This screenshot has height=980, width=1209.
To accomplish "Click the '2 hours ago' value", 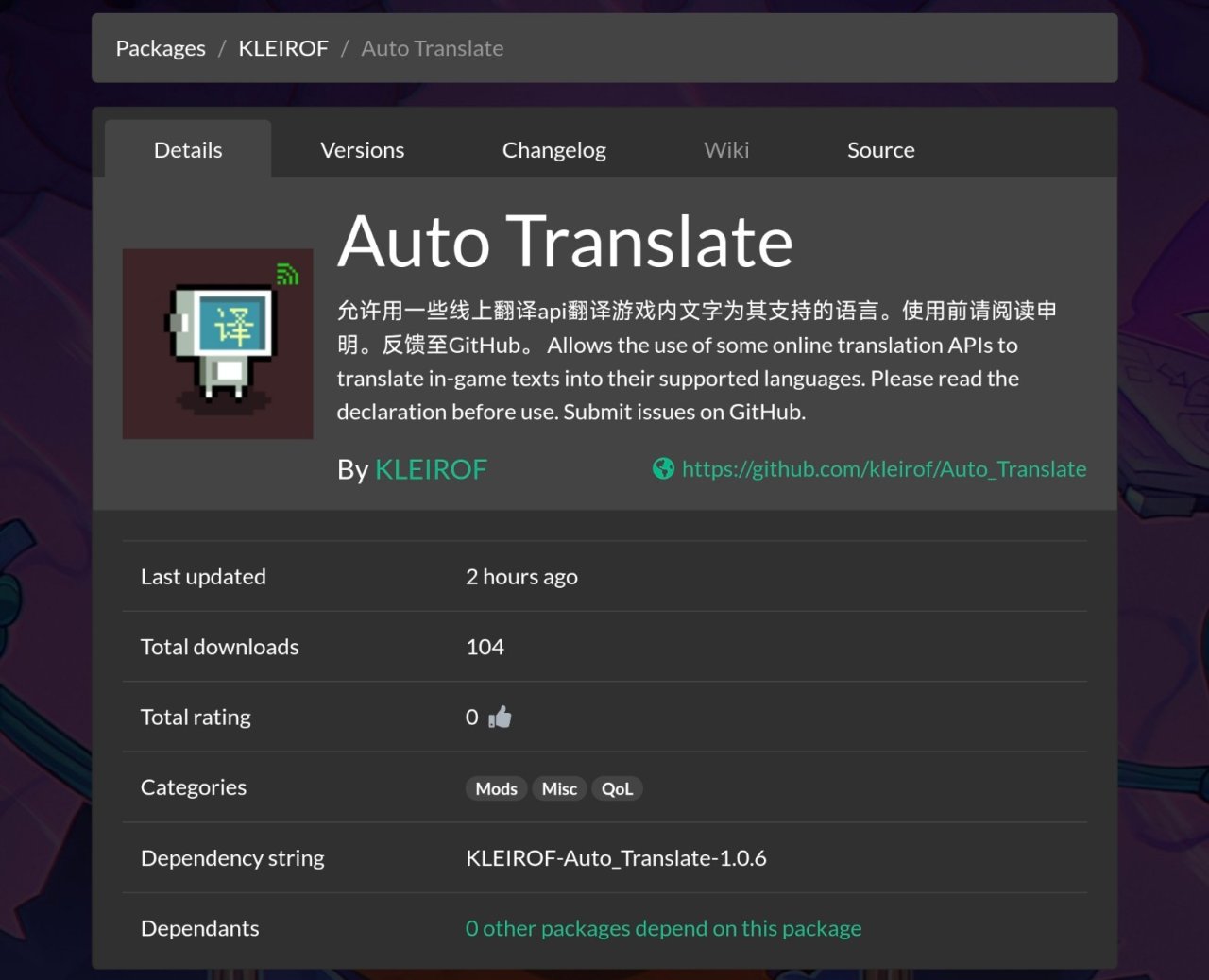I will pyautogui.click(x=521, y=577).
